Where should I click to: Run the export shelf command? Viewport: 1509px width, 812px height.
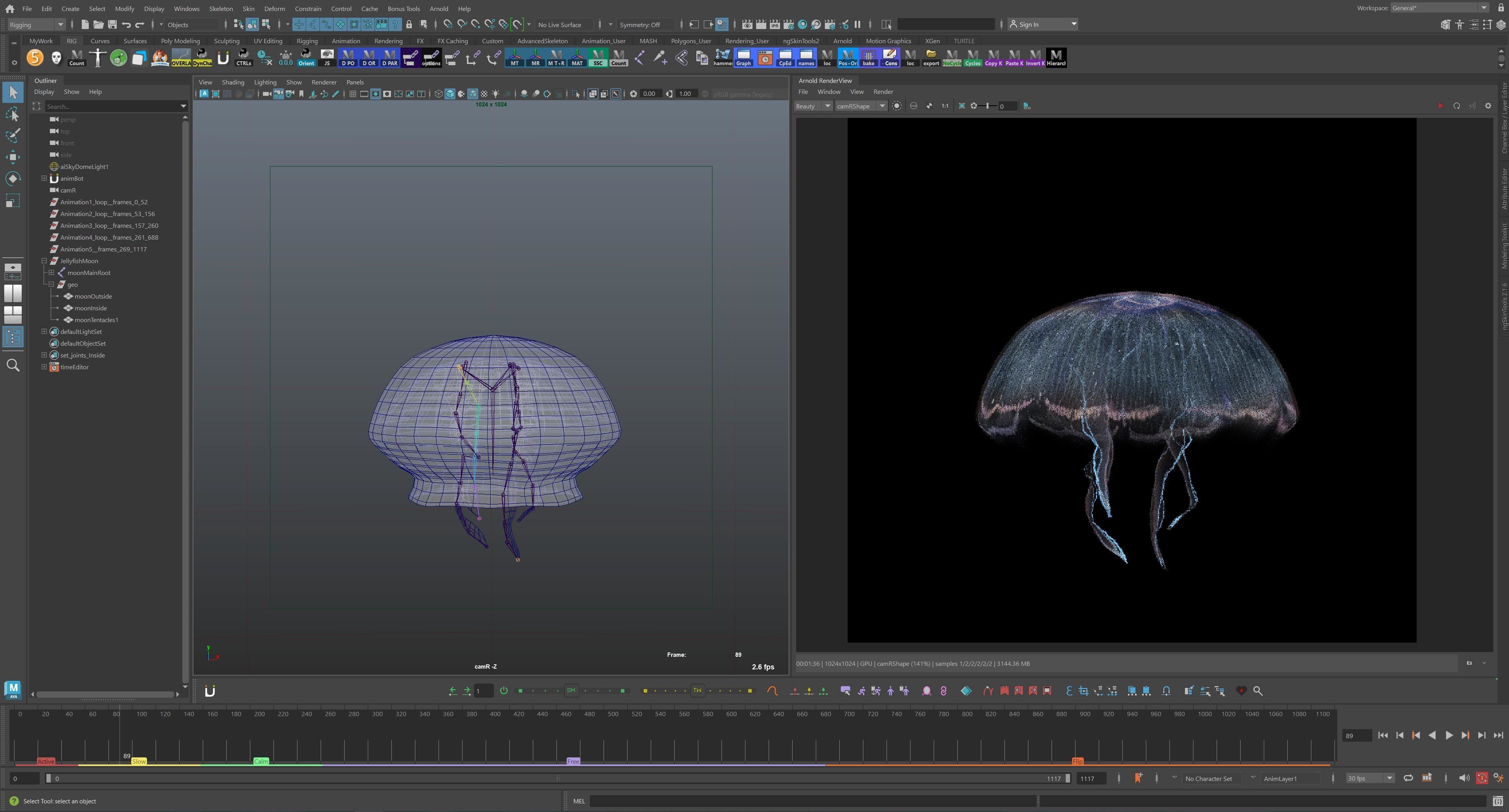[x=931, y=57]
